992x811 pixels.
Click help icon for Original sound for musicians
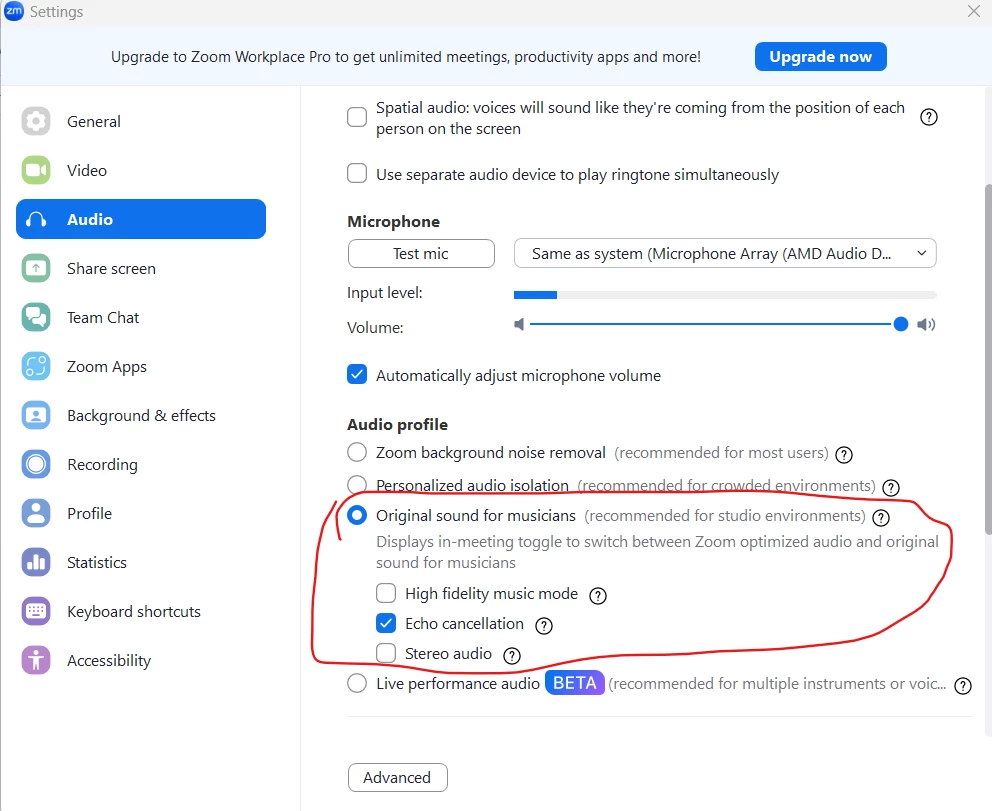click(881, 517)
